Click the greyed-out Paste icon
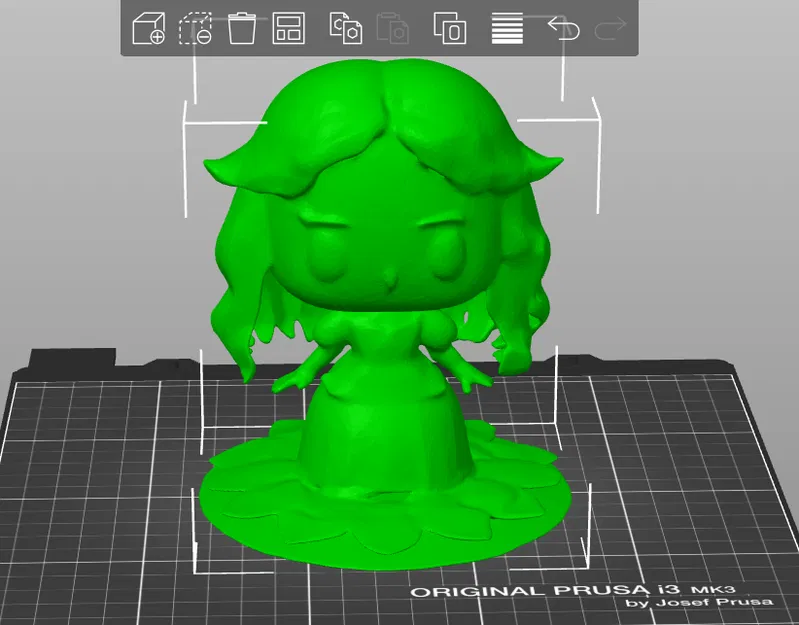 [392, 29]
